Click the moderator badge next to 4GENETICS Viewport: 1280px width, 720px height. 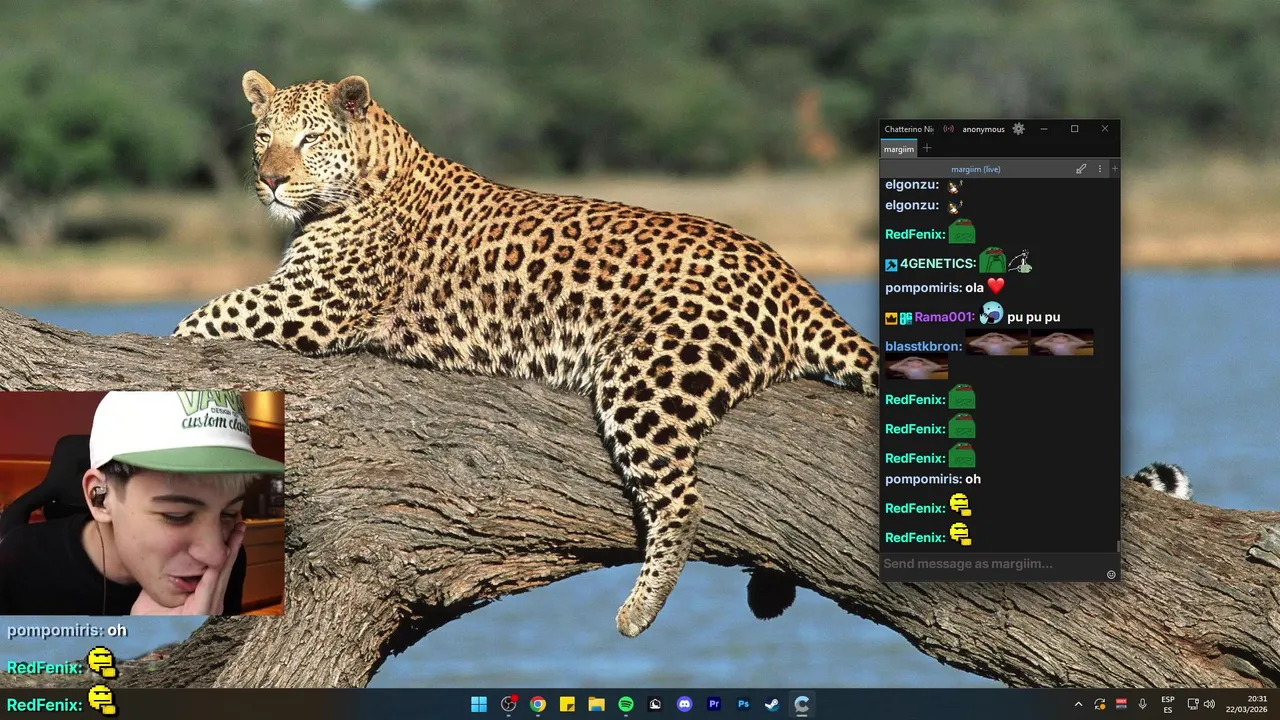pos(891,265)
